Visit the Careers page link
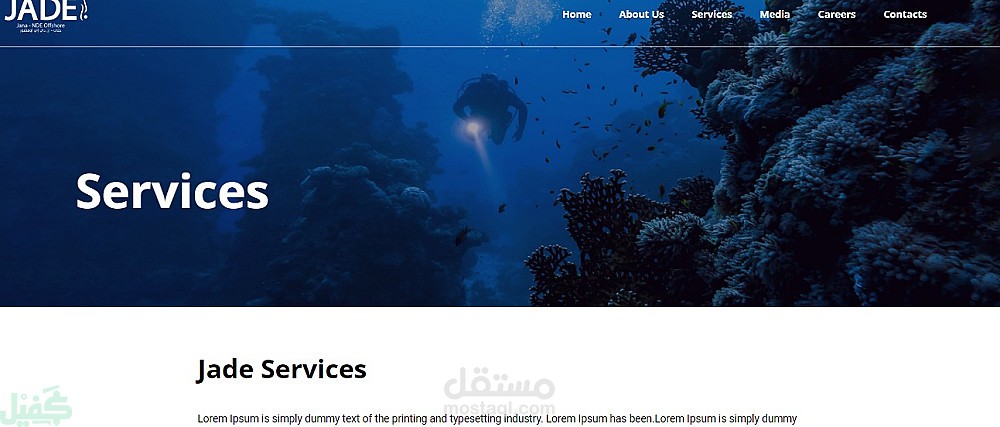The width and height of the screenshot is (1000, 427). tap(836, 14)
